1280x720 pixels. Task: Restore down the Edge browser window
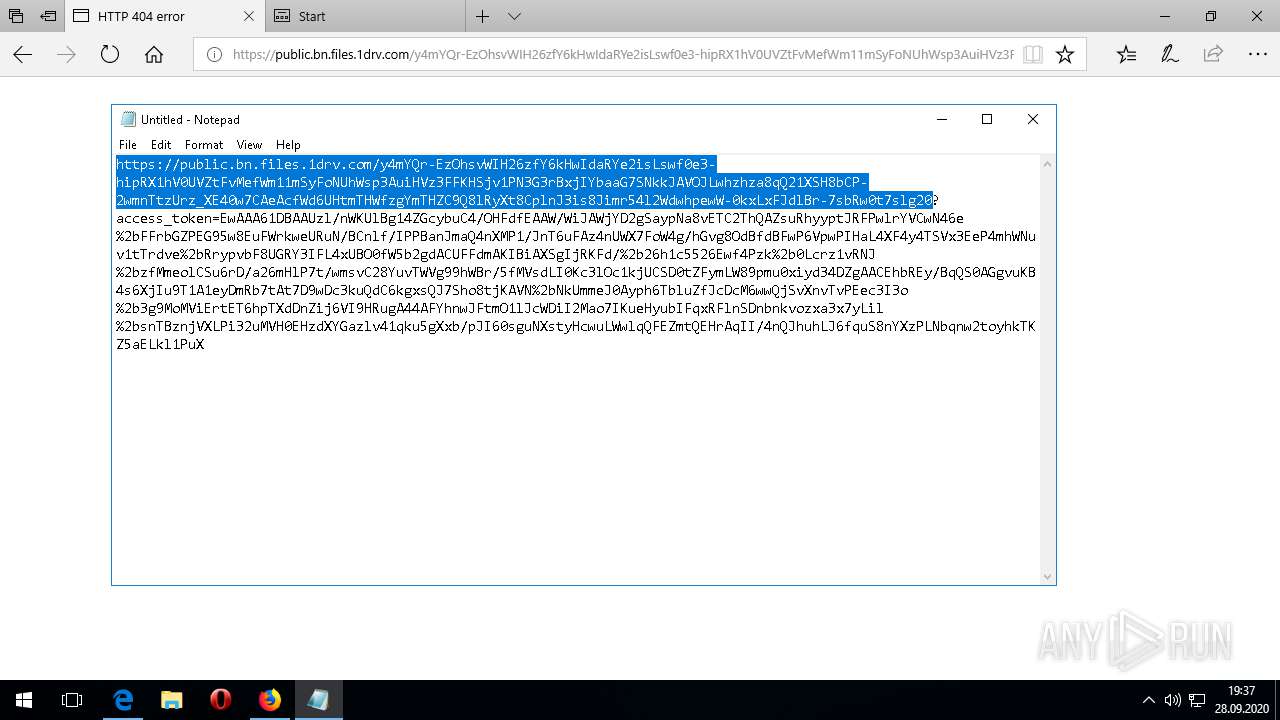(1211, 16)
